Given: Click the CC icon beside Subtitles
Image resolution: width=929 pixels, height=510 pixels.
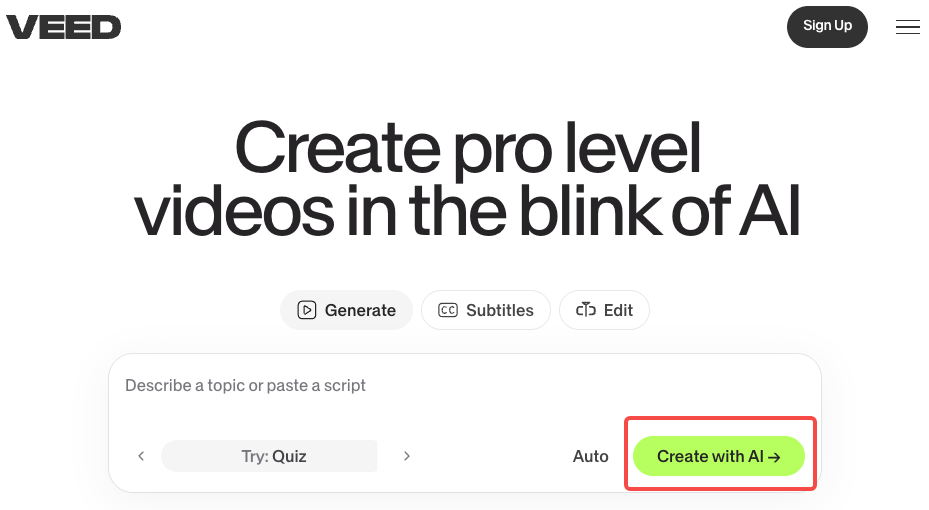Looking at the screenshot, I should [448, 310].
